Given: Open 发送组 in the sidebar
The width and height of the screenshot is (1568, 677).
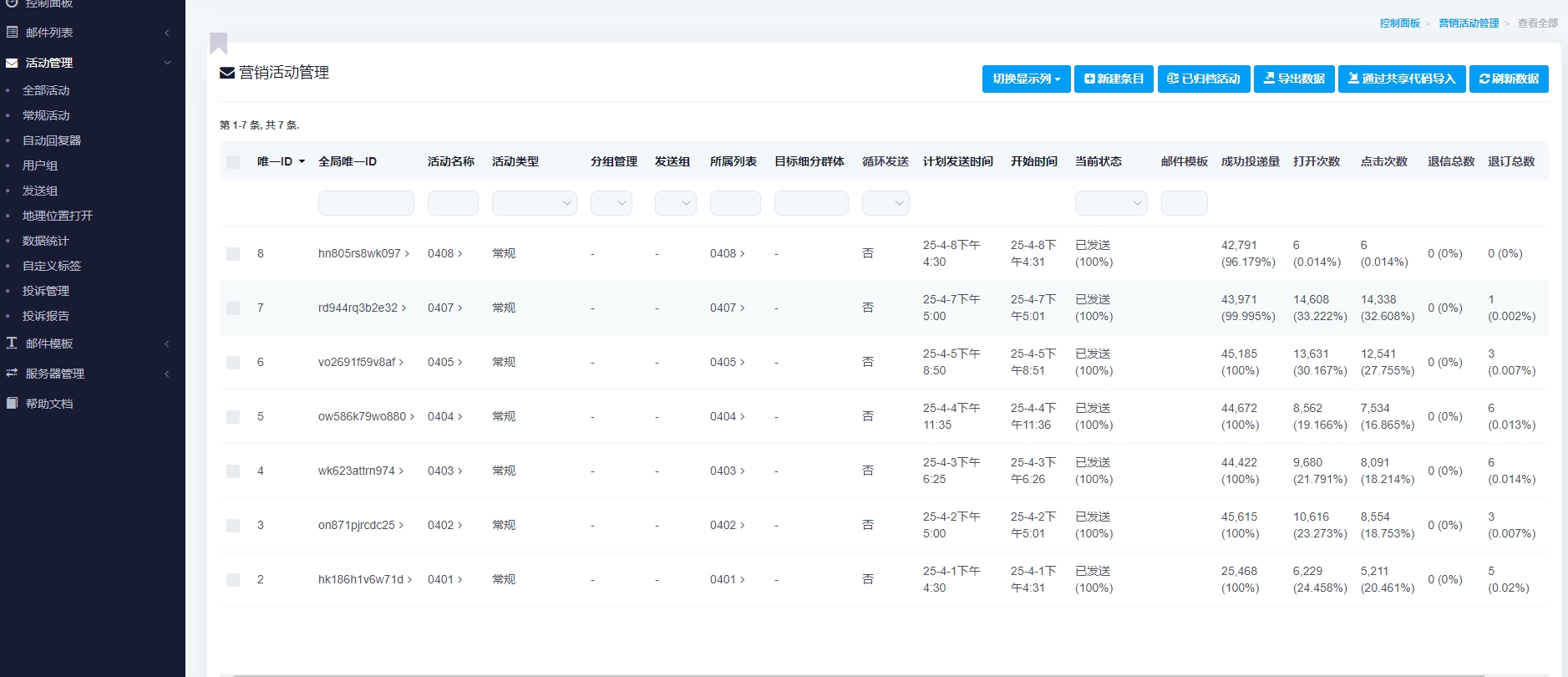Looking at the screenshot, I should (x=40, y=191).
